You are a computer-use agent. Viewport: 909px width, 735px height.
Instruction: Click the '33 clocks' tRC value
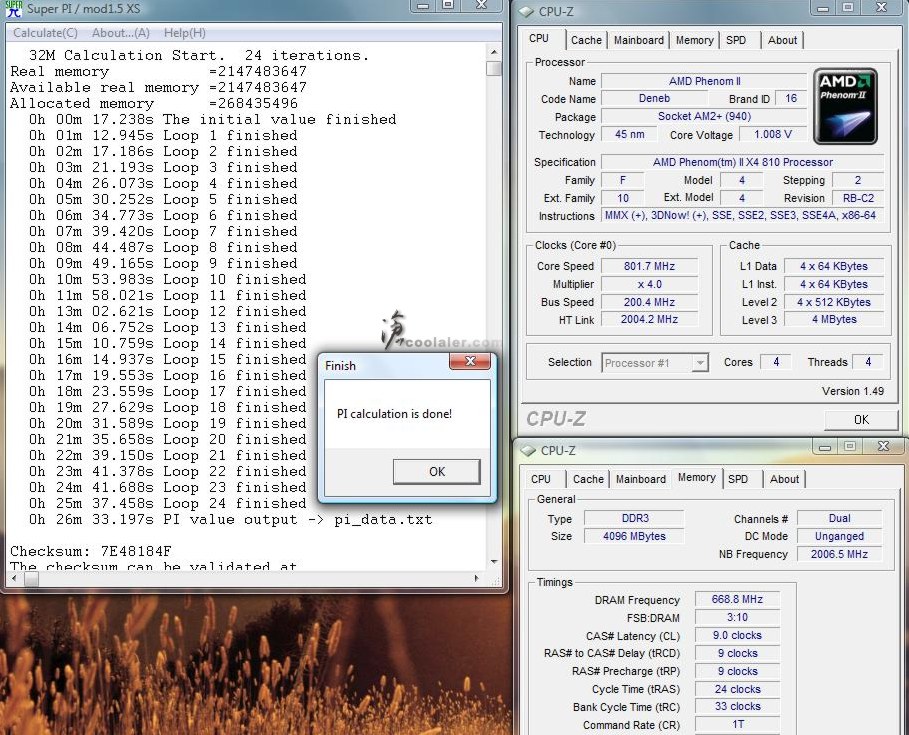[x=737, y=707]
